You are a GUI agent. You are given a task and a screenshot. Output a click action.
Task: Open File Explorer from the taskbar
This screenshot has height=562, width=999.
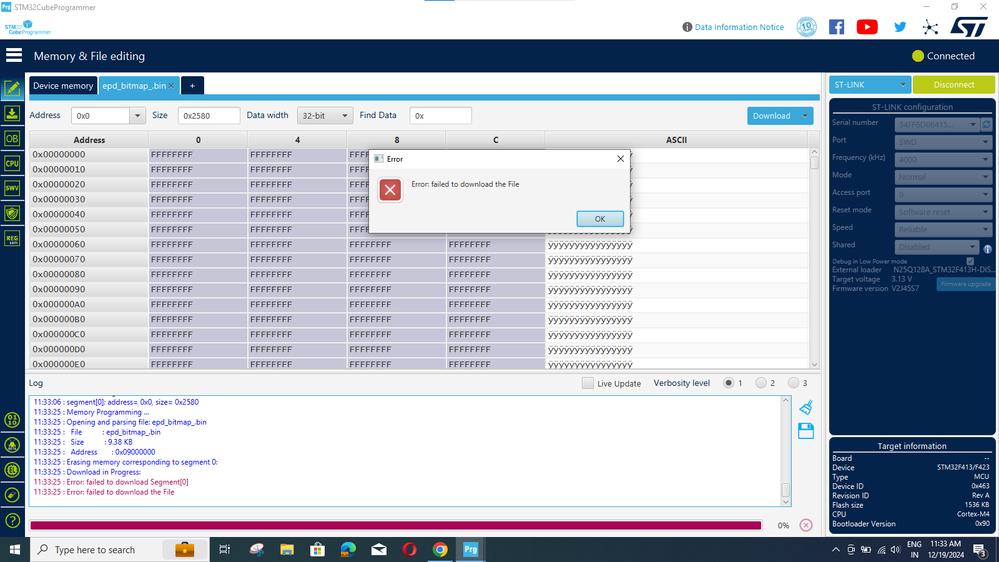tap(287, 549)
